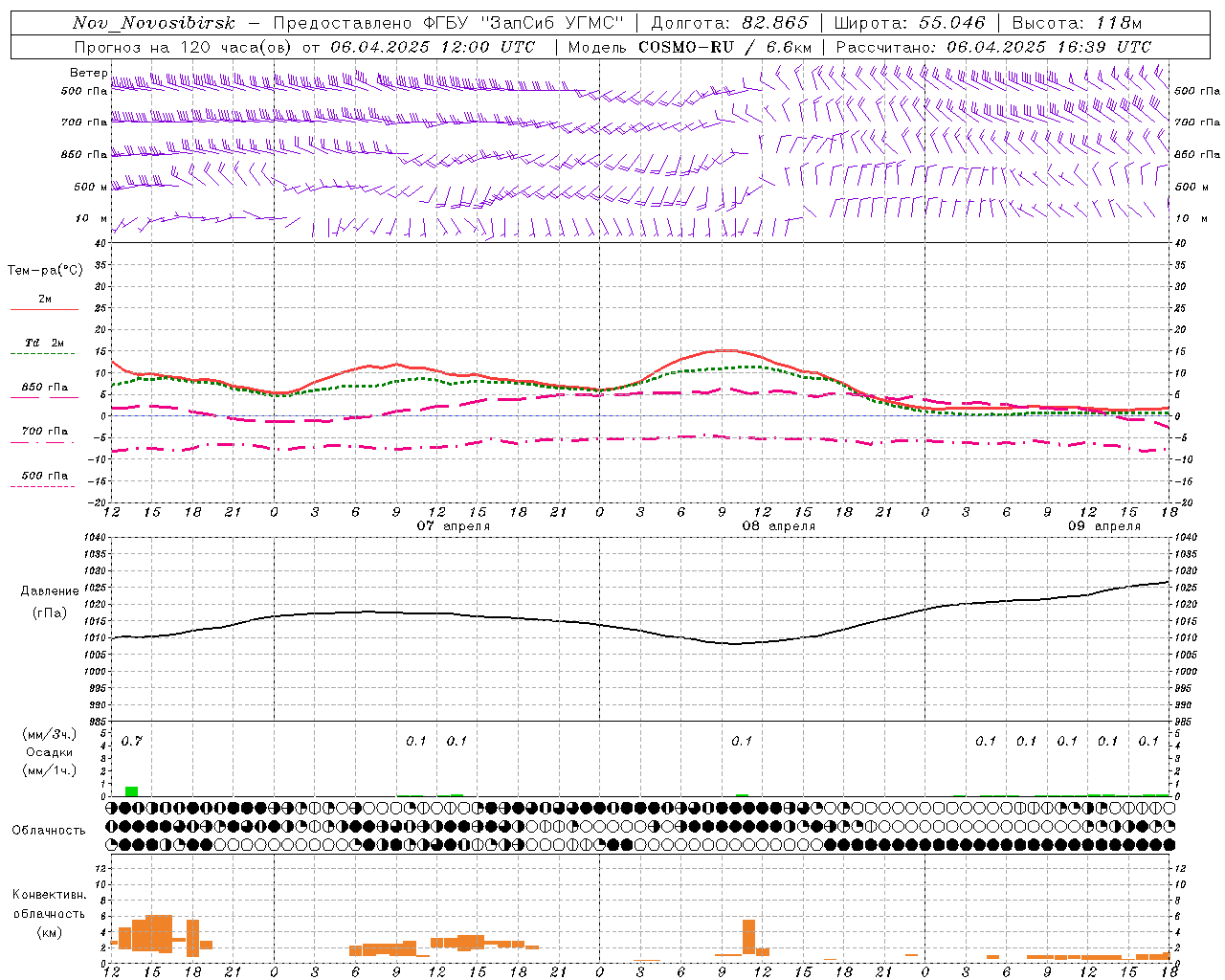Screen dimensions: 1225x980
Task: Click the 08 апреля date label
Action: coord(779,526)
